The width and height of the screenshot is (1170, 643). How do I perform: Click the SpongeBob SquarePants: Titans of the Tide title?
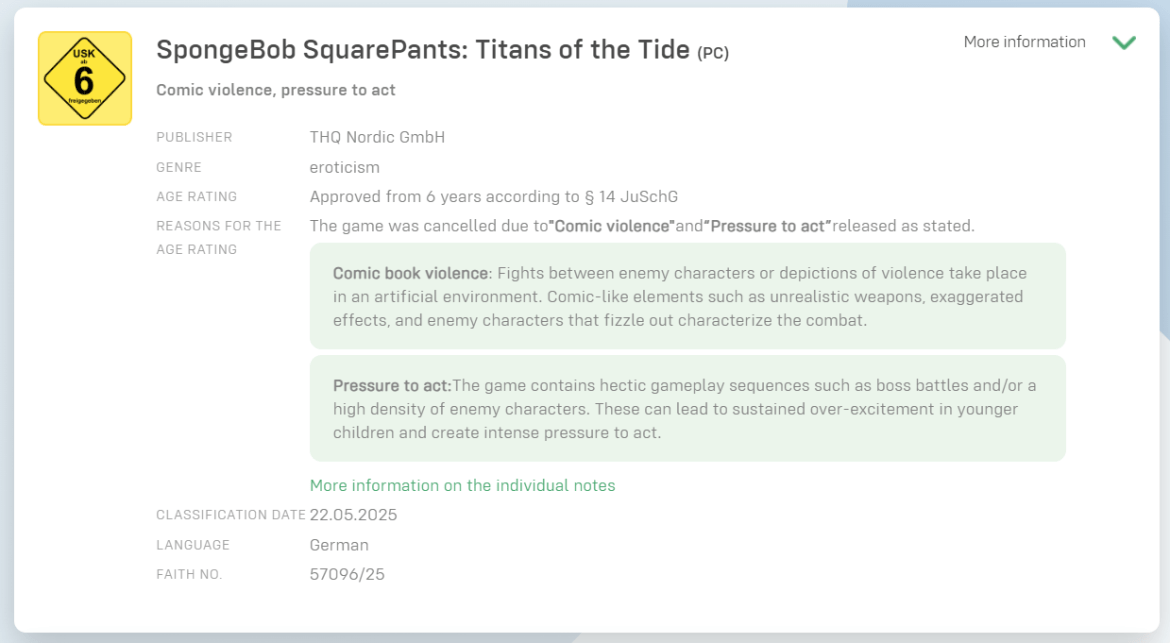(x=423, y=49)
